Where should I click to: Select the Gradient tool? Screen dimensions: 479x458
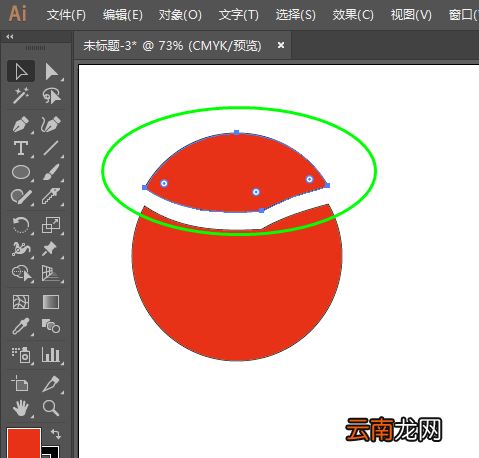tap(51, 302)
